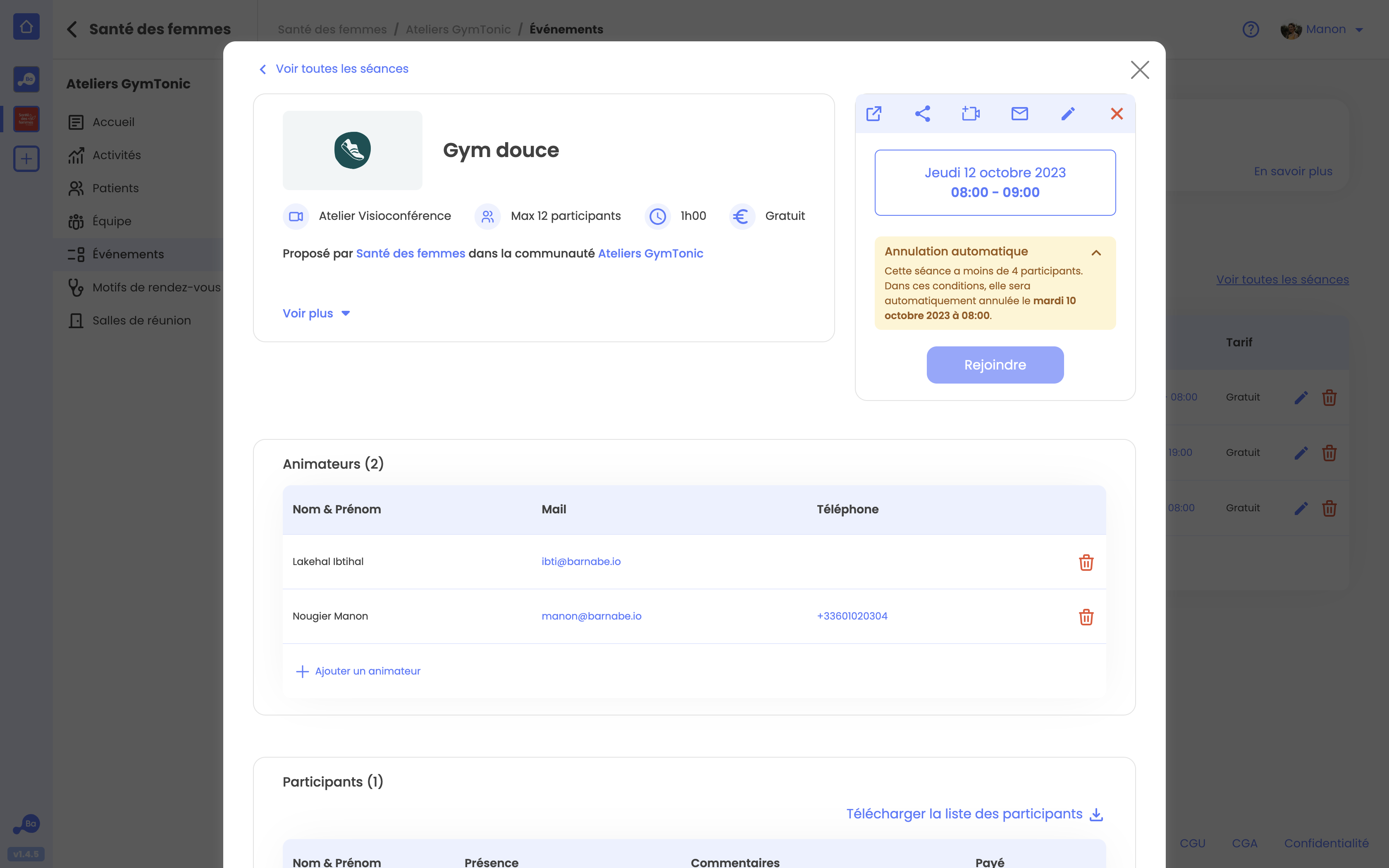
Task: Click En savoir plus in background page
Action: coord(1293,171)
